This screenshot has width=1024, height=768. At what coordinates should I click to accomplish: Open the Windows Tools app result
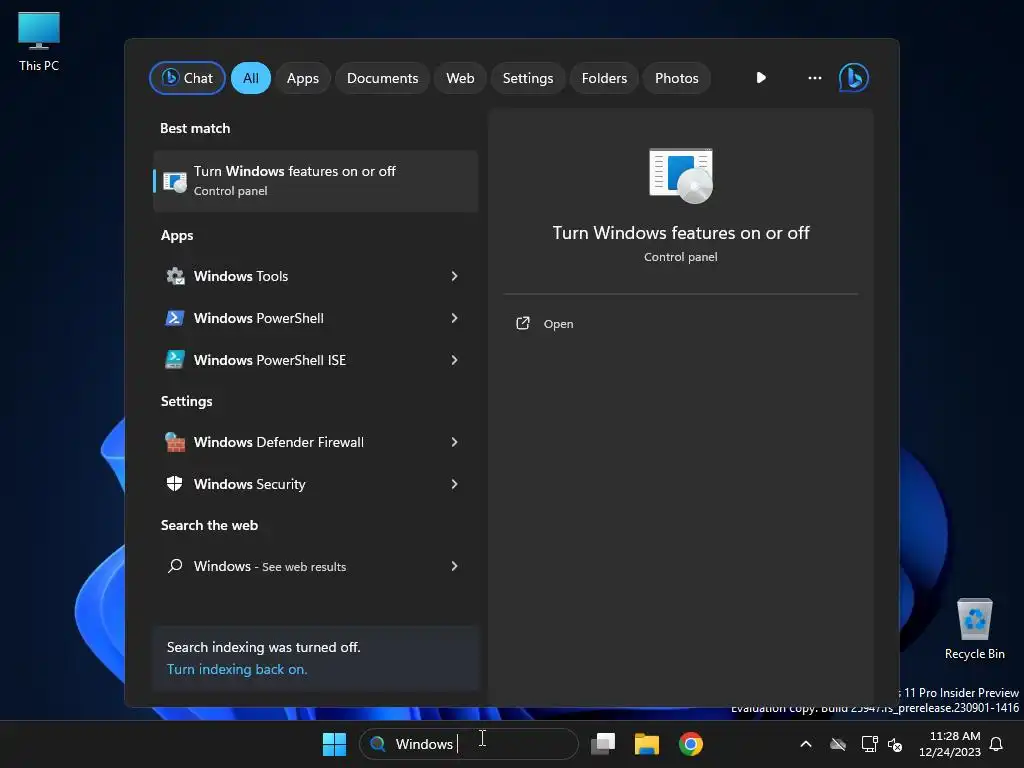pos(315,276)
